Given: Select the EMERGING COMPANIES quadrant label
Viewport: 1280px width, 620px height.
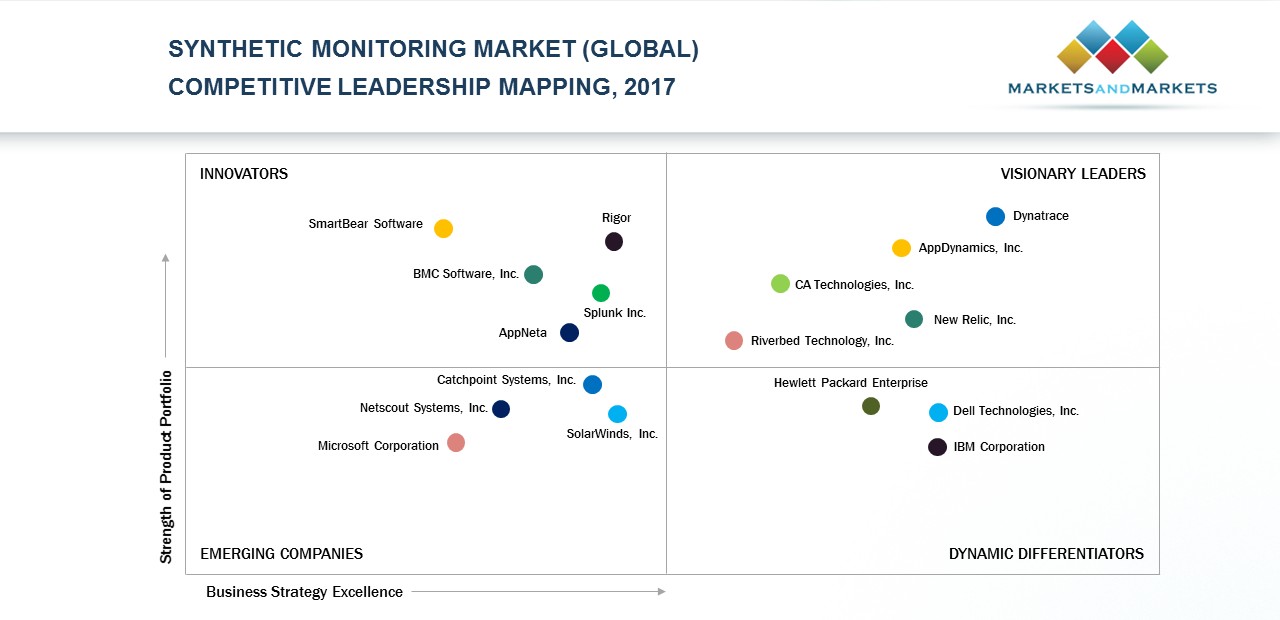Looking at the screenshot, I should tap(281, 554).
